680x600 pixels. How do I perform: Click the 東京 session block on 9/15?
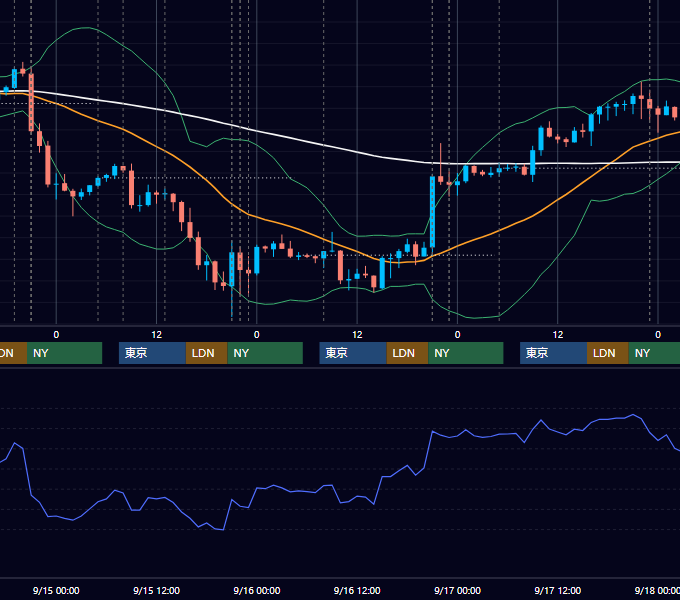point(152,353)
